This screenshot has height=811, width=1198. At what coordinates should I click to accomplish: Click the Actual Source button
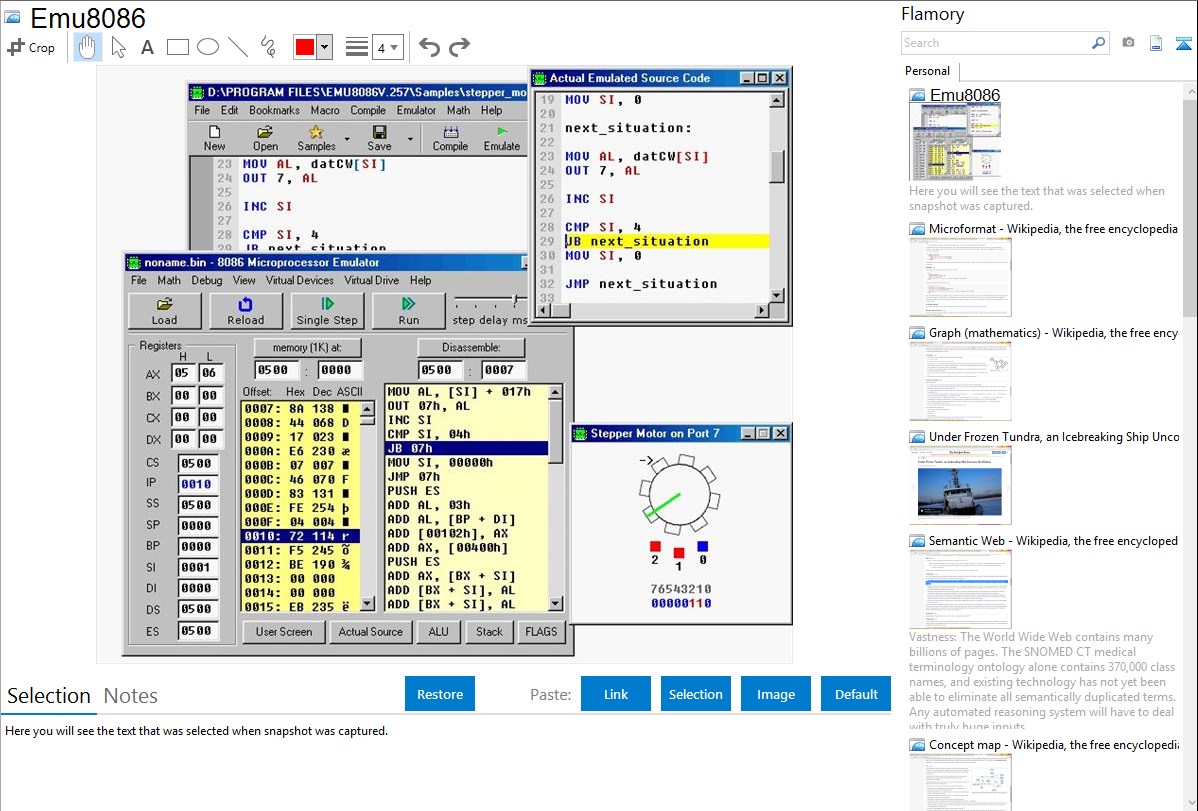(371, 632)
